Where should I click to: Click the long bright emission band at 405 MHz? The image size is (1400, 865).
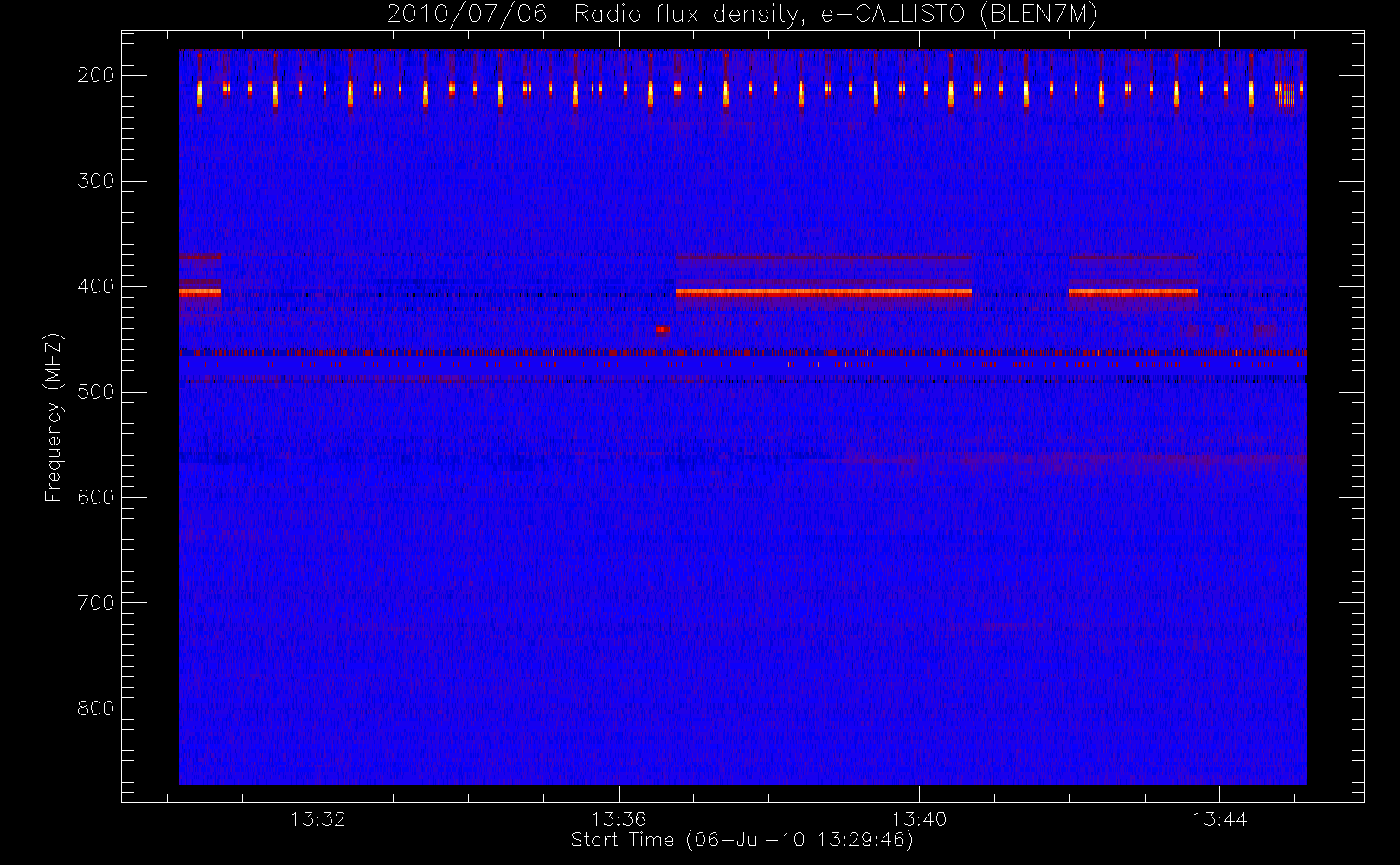[824, 292]
